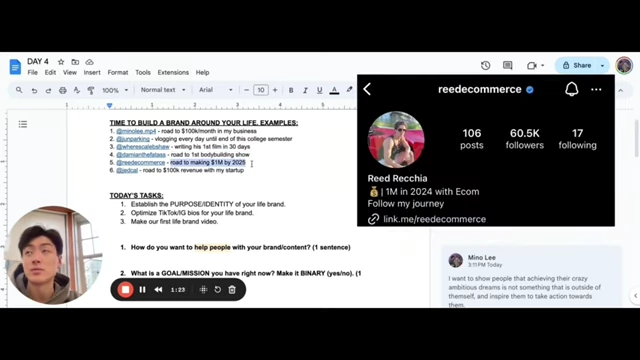Screen dimensions: 640x360
Task: Check the cloud save status icon
Action: [x=89, y=62]
